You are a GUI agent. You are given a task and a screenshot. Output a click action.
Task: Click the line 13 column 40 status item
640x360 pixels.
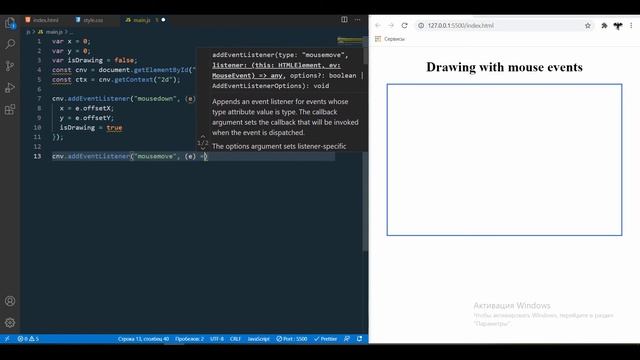pyautogui.click(x=143, y=339)
